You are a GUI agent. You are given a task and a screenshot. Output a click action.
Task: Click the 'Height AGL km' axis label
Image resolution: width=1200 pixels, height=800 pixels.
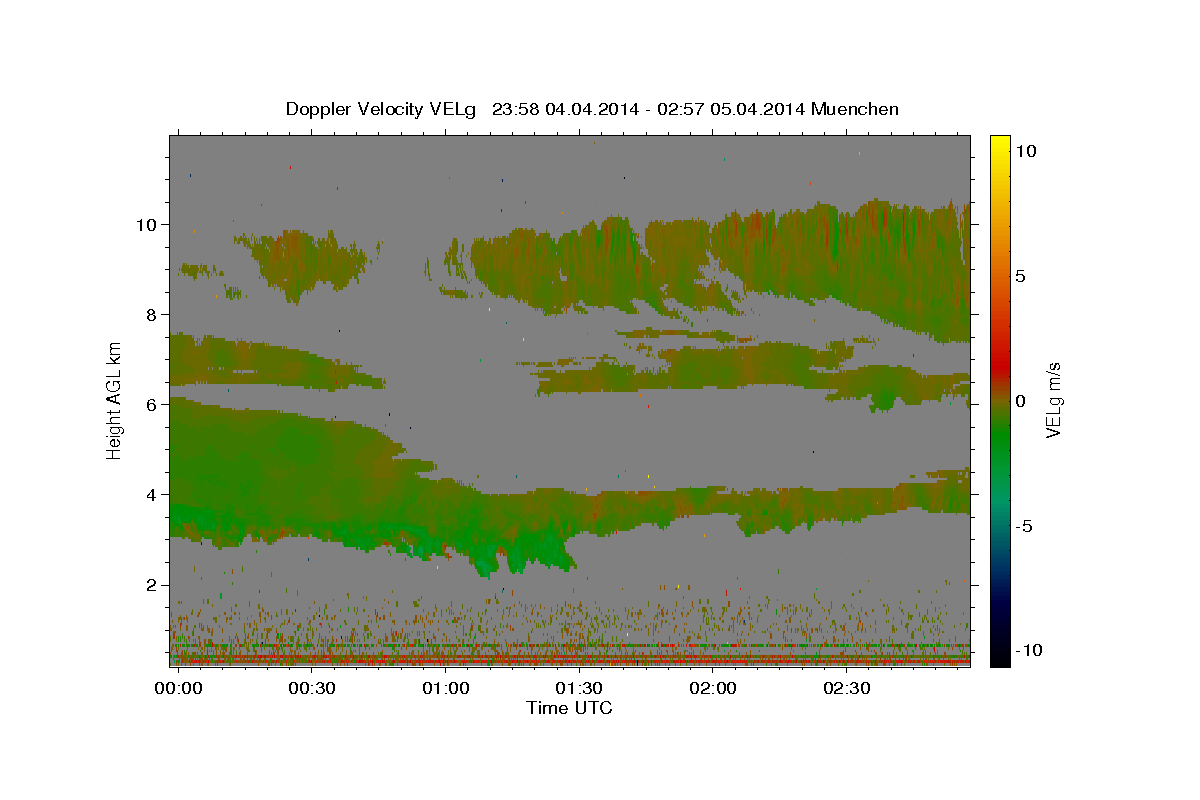coord(114,400)
